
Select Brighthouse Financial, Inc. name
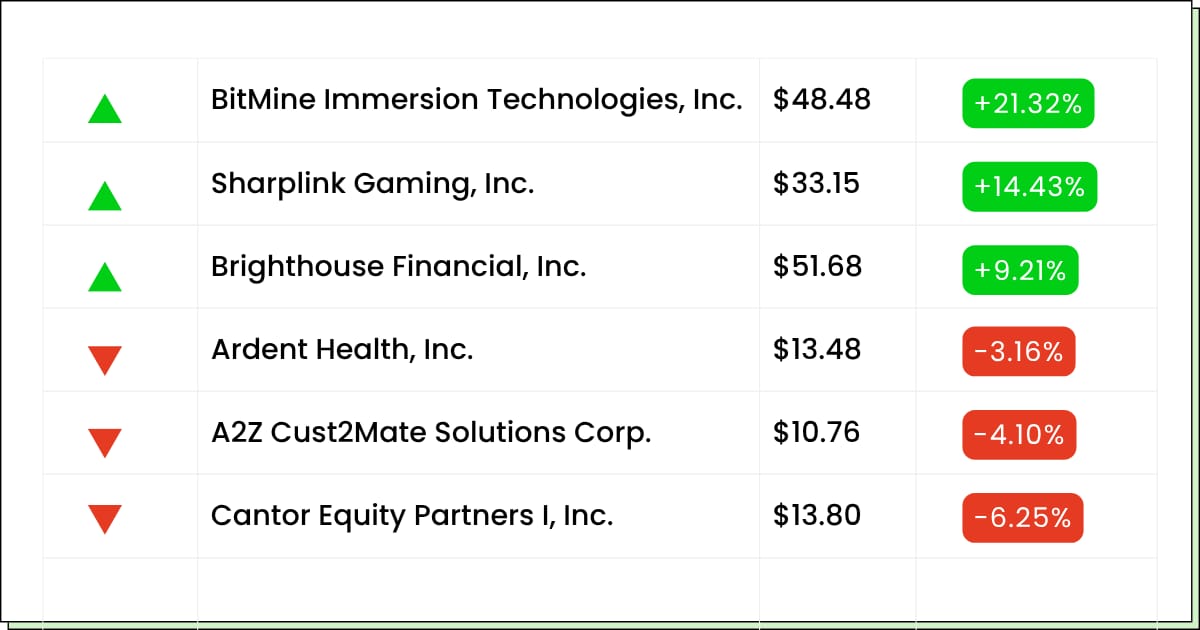[x=399, y=267]
